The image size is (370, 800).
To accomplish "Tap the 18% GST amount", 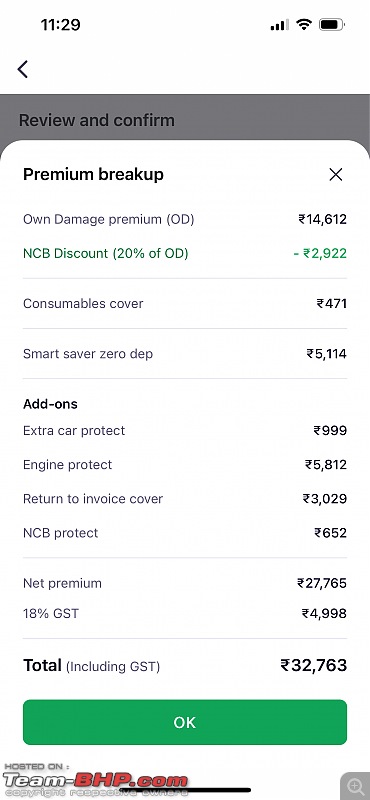I will point(324,613).
